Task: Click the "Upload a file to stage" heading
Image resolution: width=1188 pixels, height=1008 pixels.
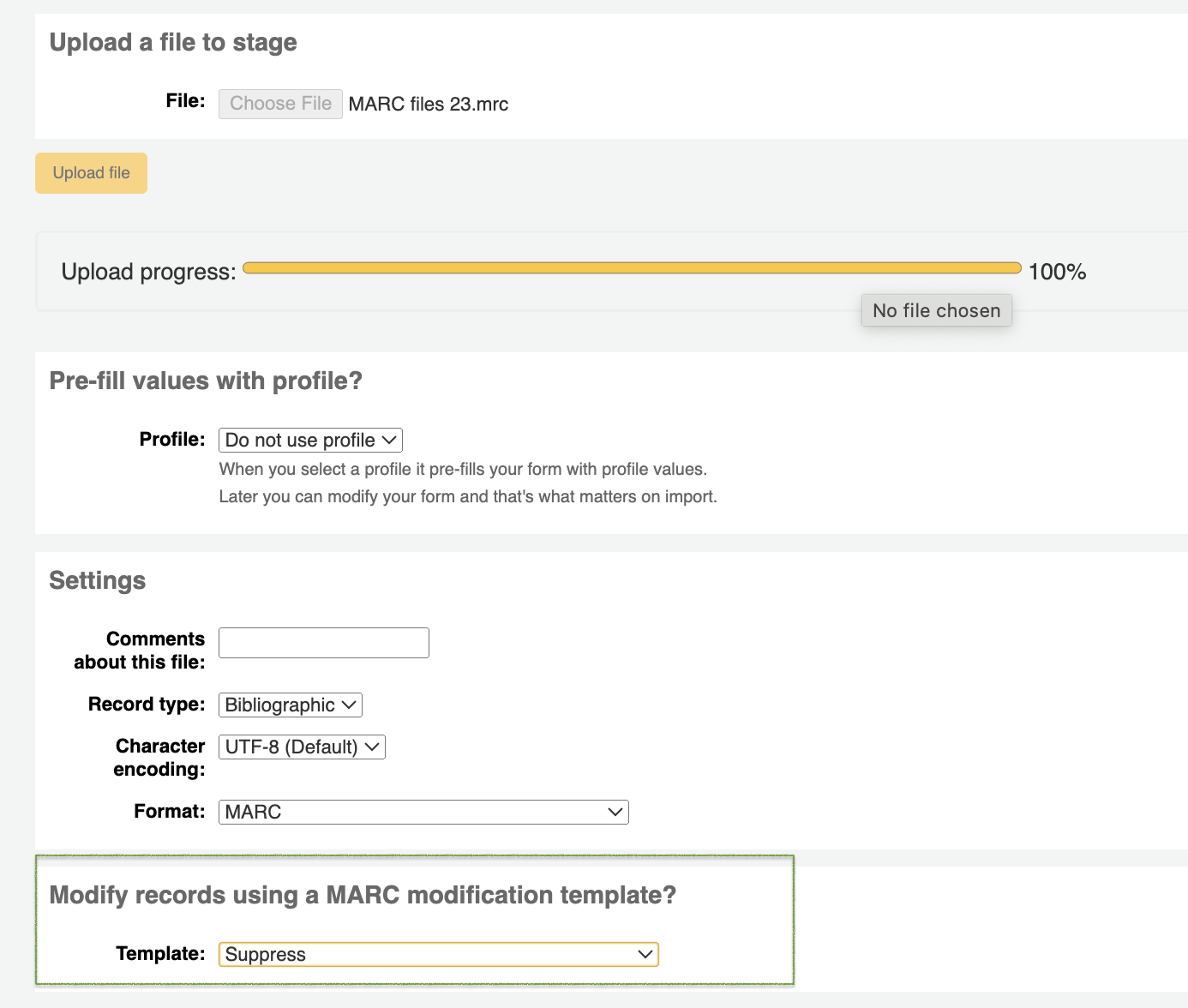Action: tap(173, 42)
